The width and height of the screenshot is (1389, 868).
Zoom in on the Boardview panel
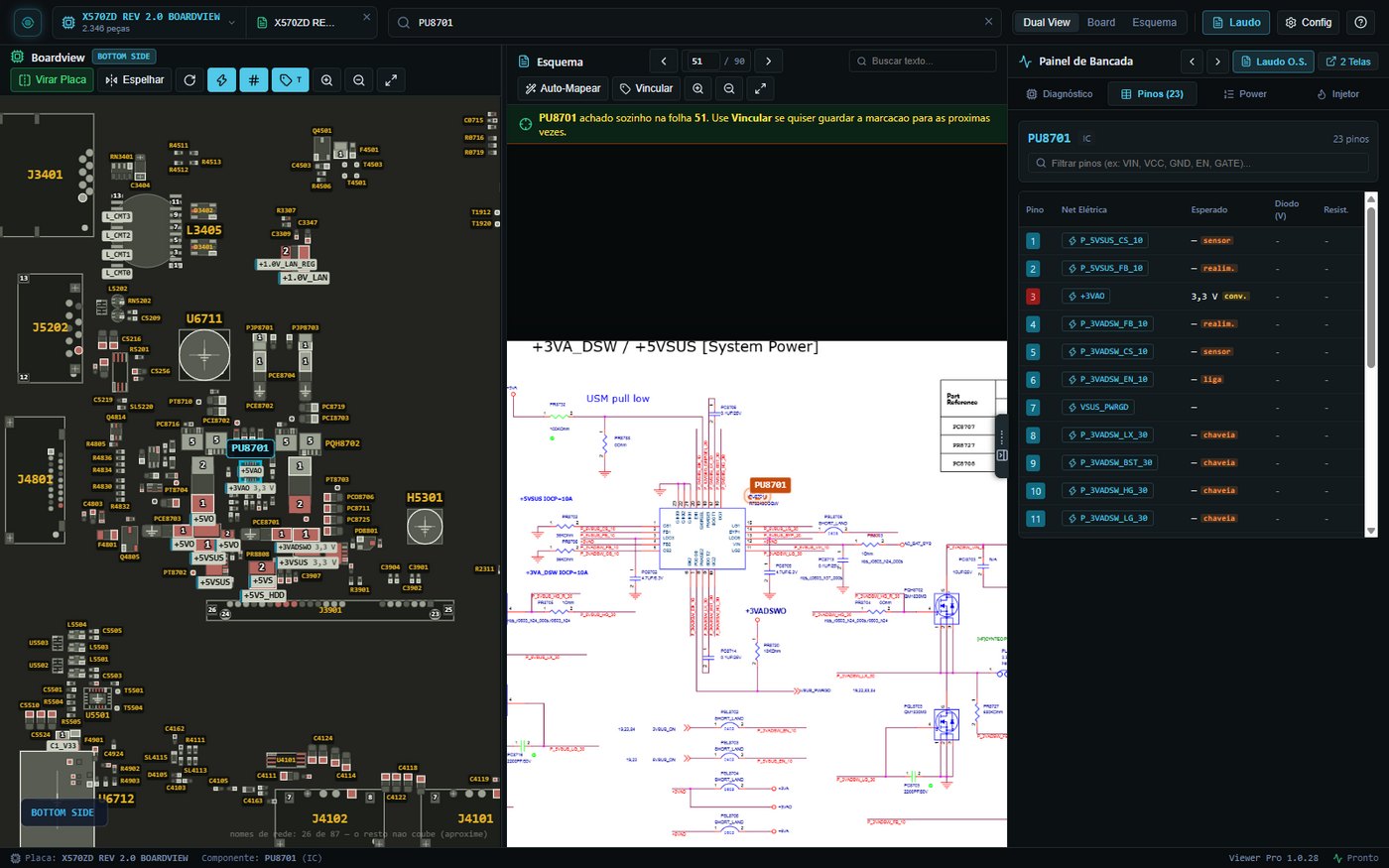326,80
